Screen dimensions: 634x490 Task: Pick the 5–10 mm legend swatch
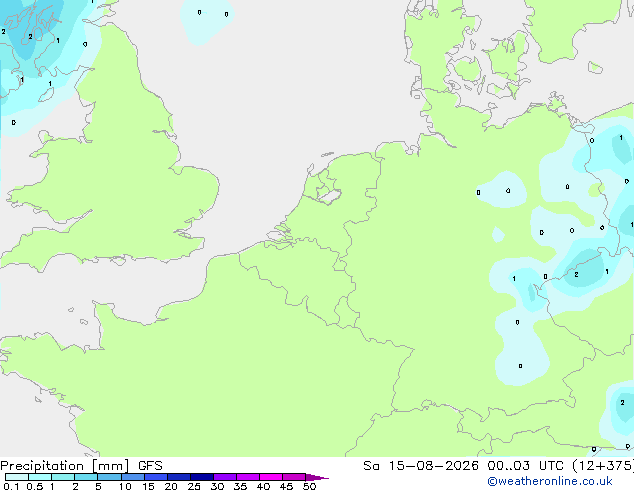109,477
